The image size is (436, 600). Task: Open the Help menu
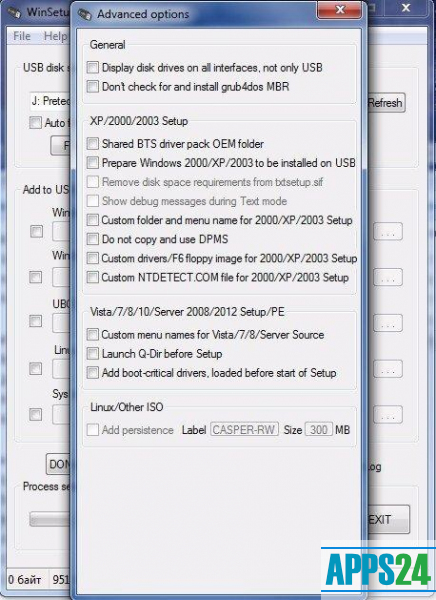(56, 36)
